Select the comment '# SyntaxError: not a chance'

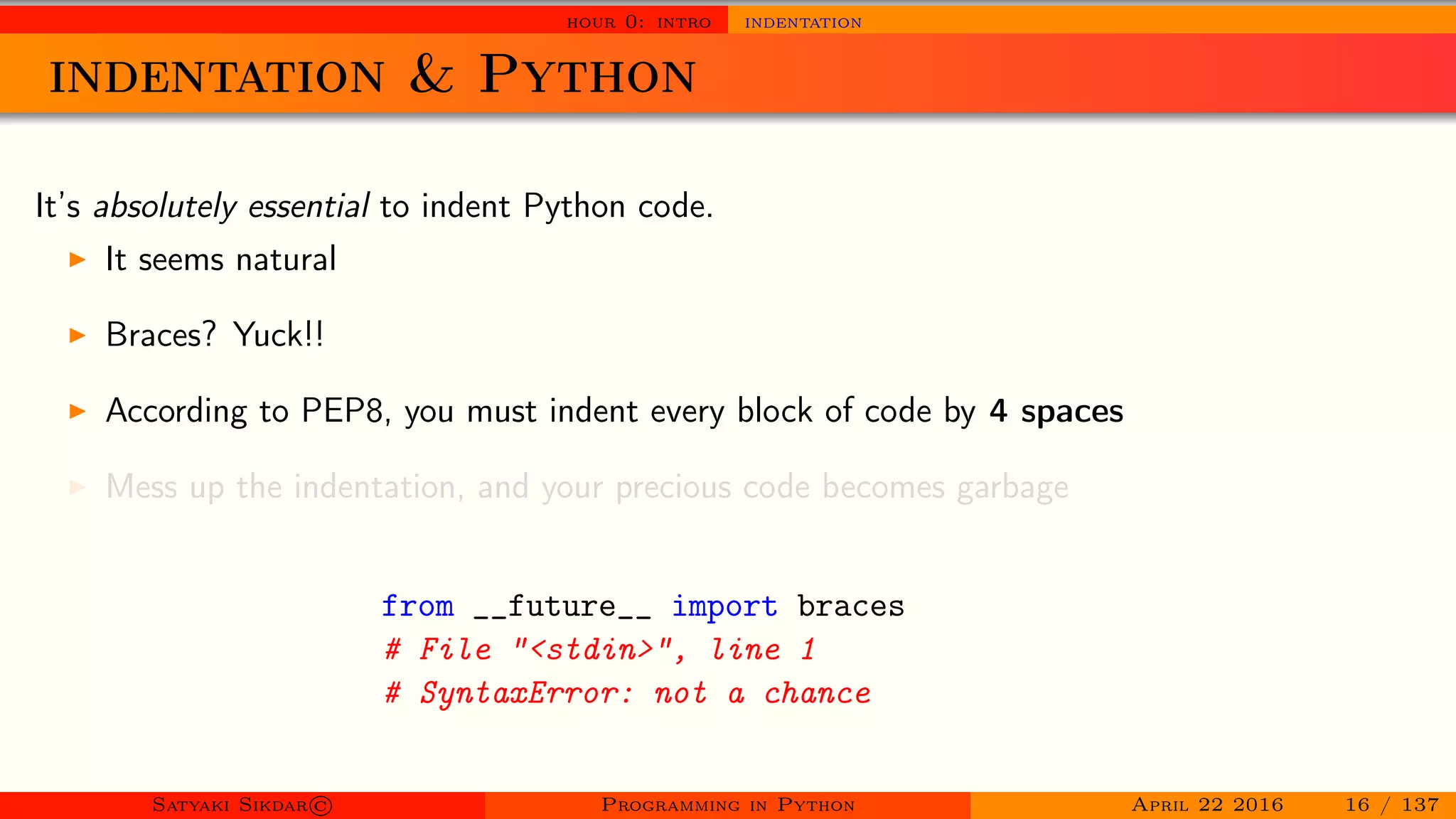coord(627,693)
